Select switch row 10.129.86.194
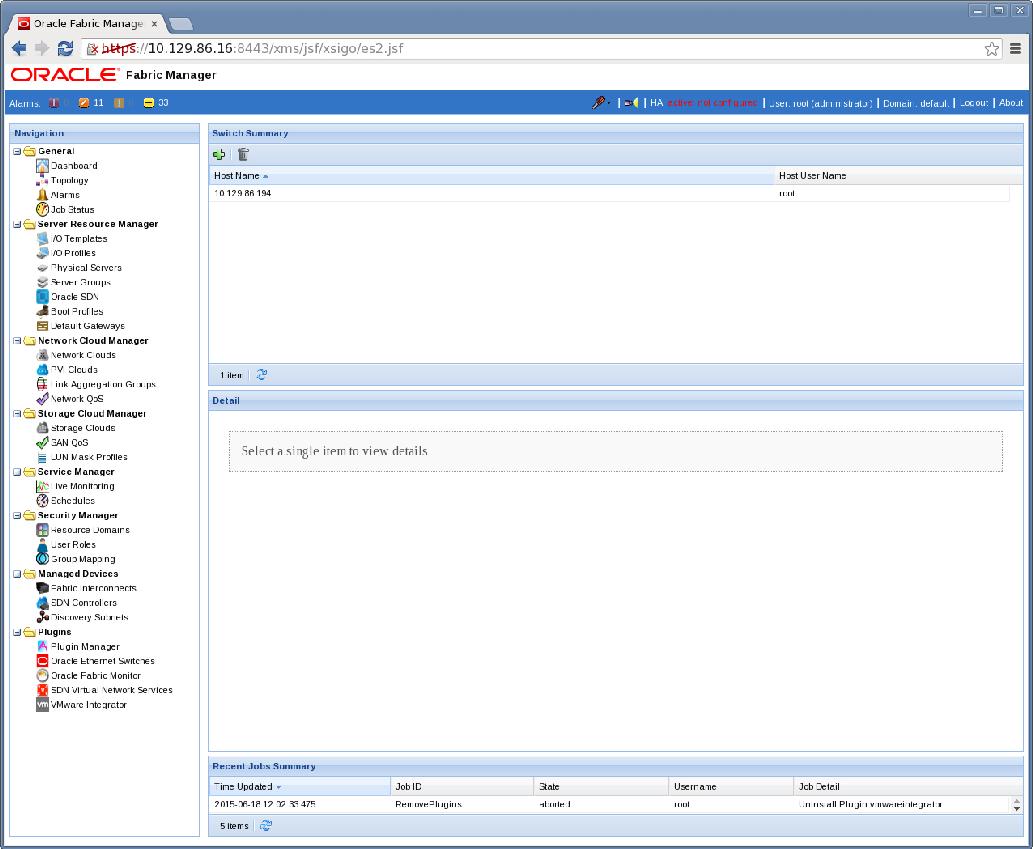 click(x=609, y=194)
